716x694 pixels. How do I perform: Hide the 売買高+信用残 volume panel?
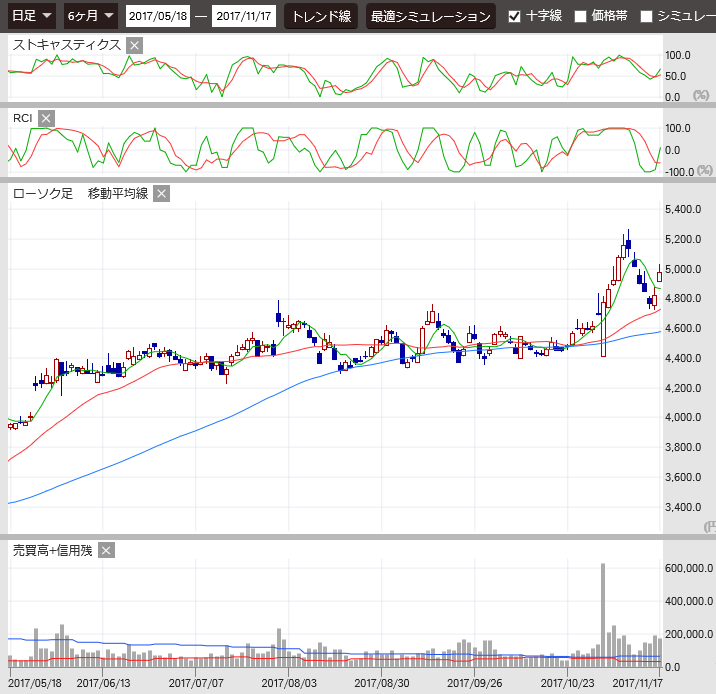coord(106,550)
